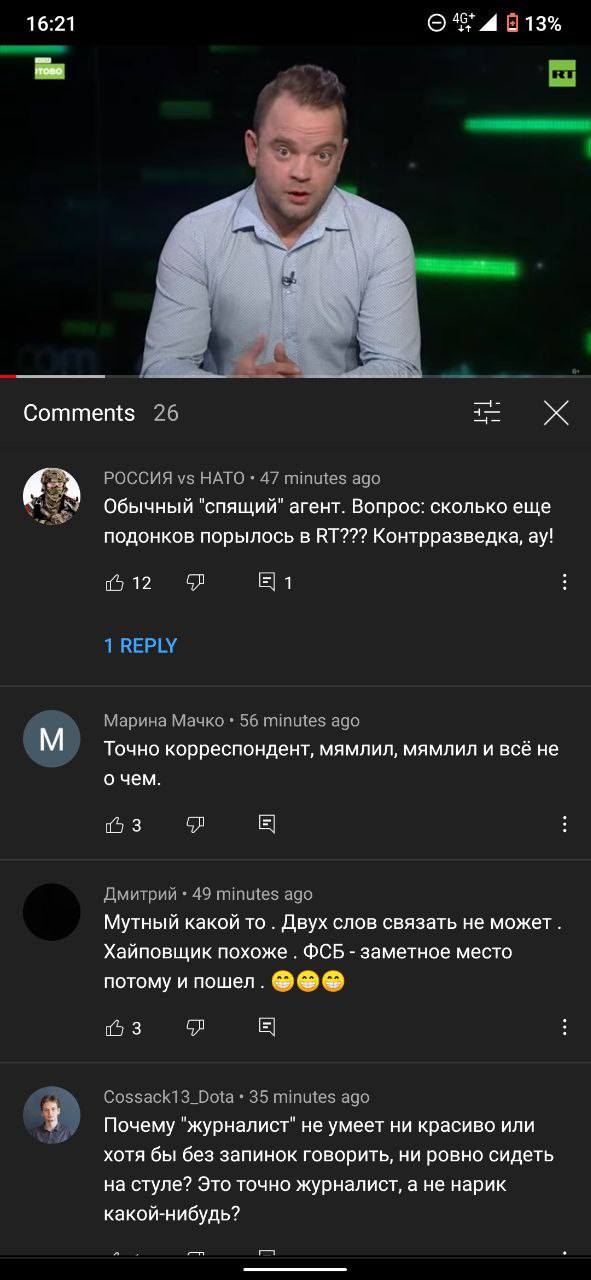
Task: Tap reply icon on РОССИЯ vs НАТО comment
Action: pyautogui.click(x=267, y=582)
